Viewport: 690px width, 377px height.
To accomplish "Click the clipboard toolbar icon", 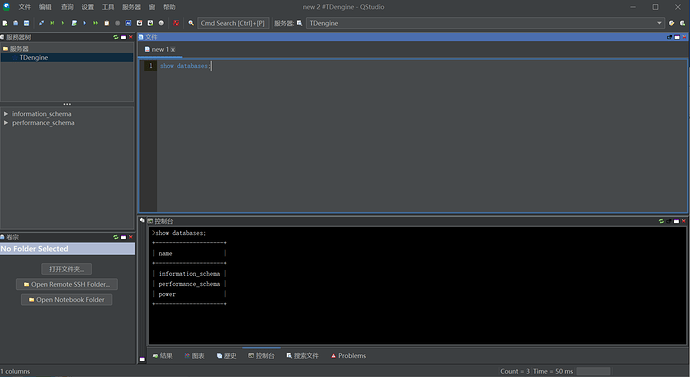I will point(106,23).
